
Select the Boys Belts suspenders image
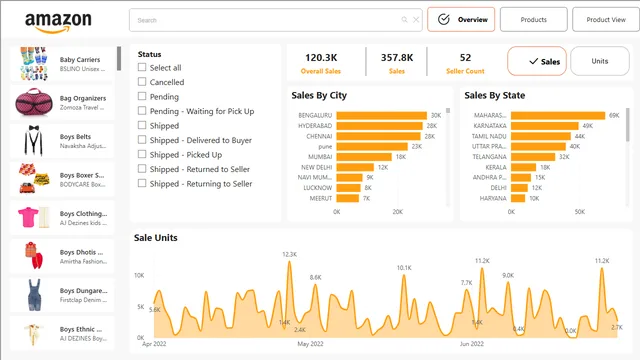pos(33,140)
